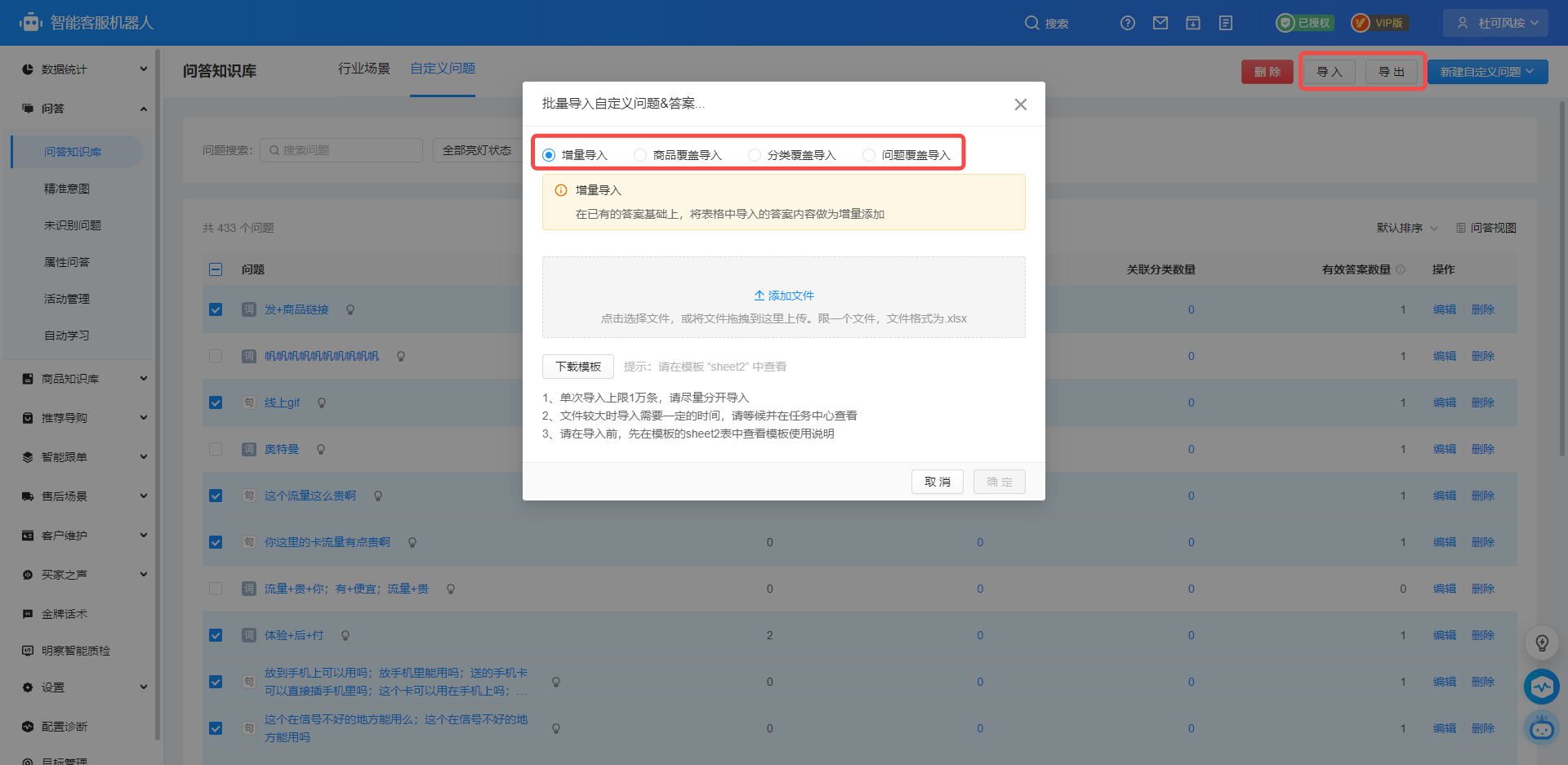Uncheck the 这个流量这么贵啊 row checkbox
Image resolution: width=1568 pixels, height=765 pixels.
(216, 496)
